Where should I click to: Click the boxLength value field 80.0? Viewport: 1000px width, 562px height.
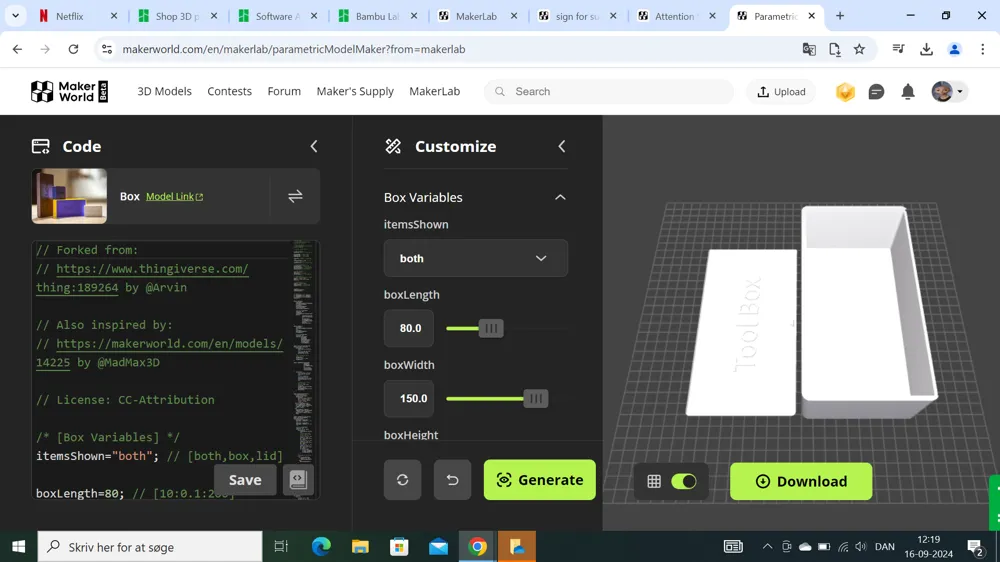(x=409, y=328)
